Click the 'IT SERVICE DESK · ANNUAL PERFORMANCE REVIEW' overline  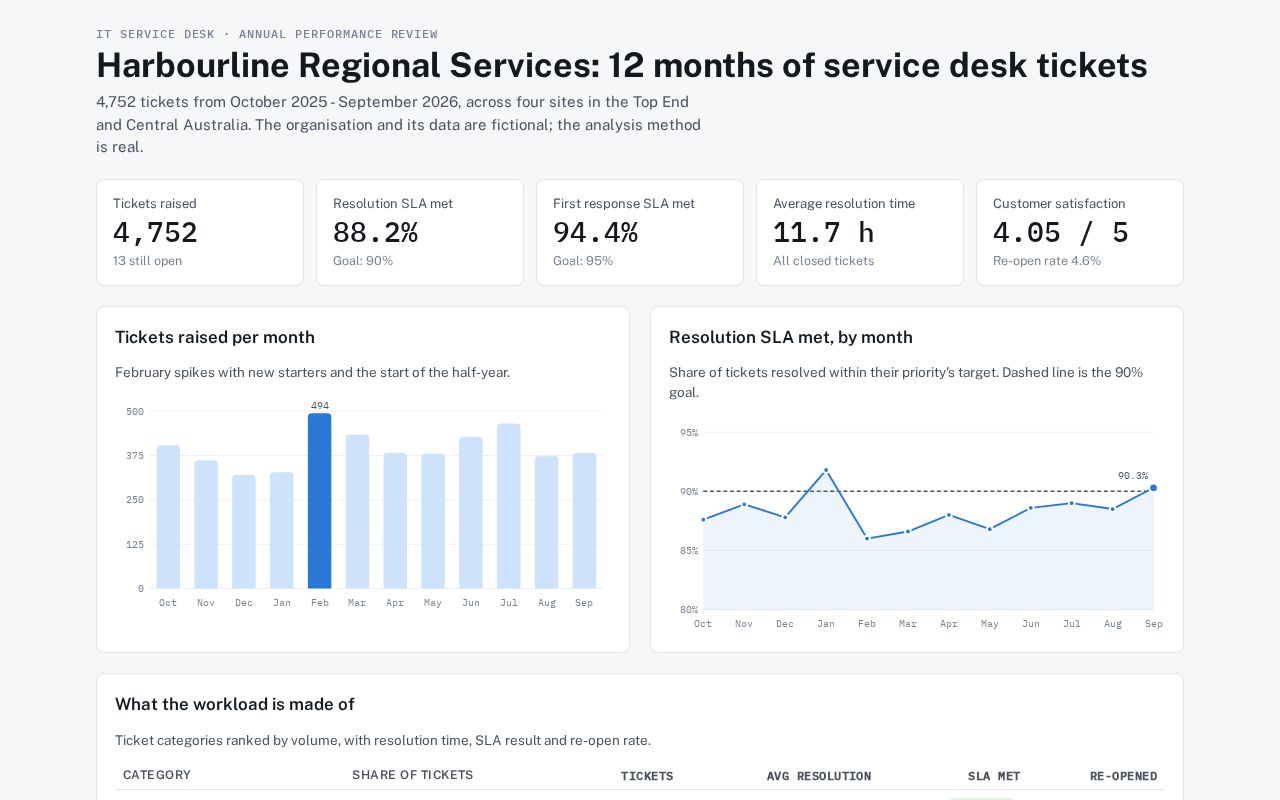(267, 34)
